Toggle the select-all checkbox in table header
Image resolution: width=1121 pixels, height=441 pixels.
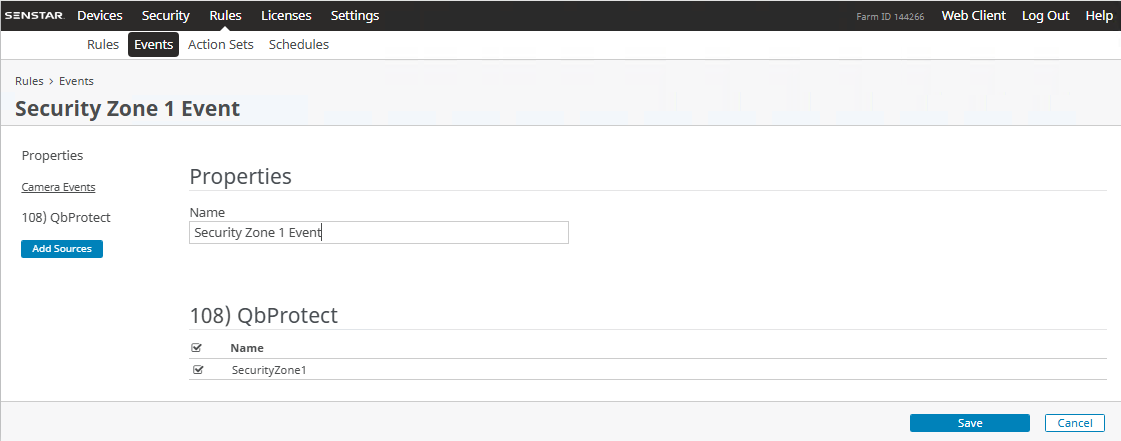point(197,348)
